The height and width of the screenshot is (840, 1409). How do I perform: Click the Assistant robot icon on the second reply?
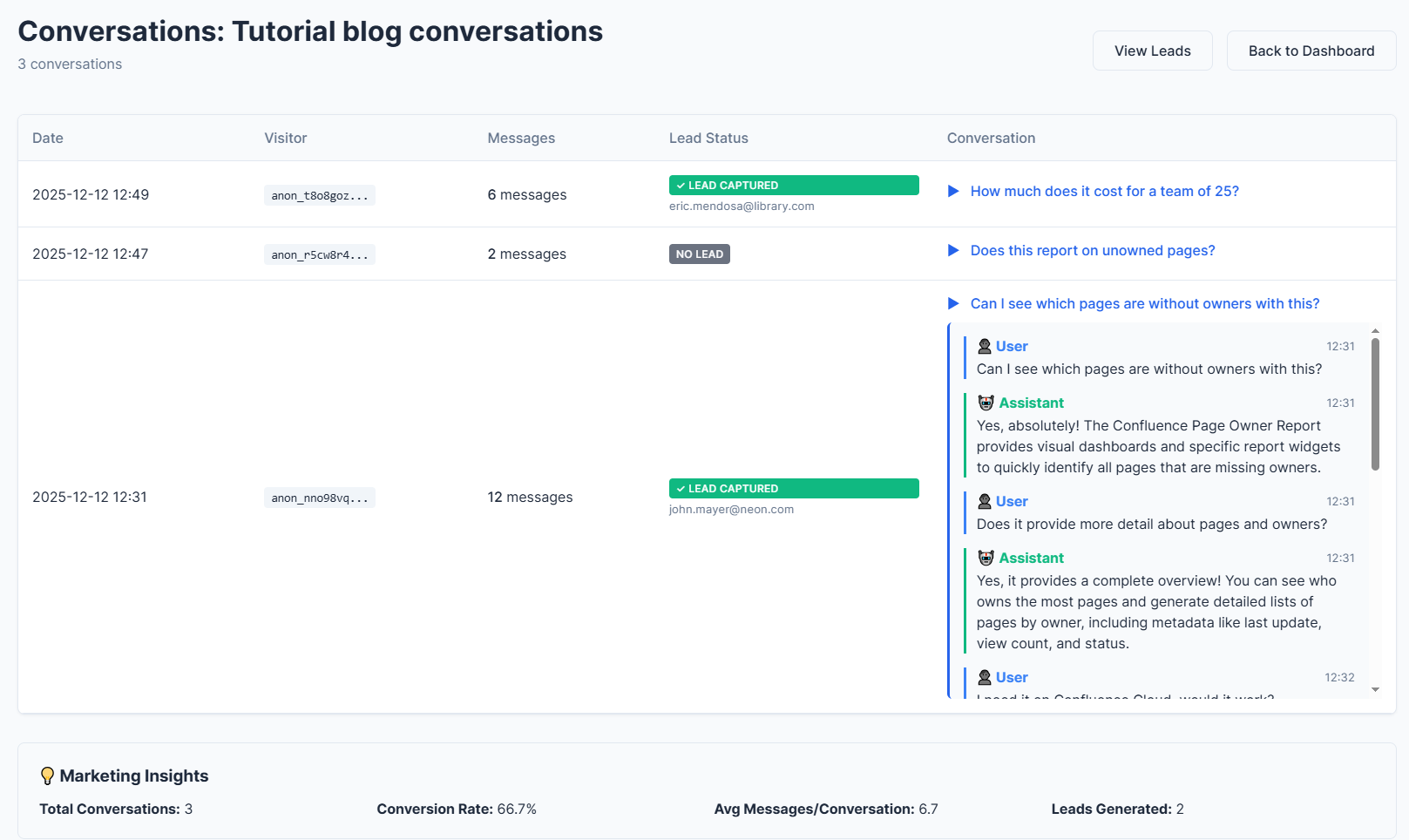[x=986, y=557]
